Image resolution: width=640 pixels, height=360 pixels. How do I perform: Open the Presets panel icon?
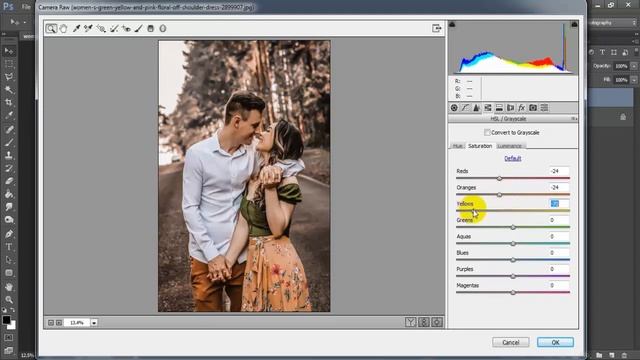coord(544,108)
